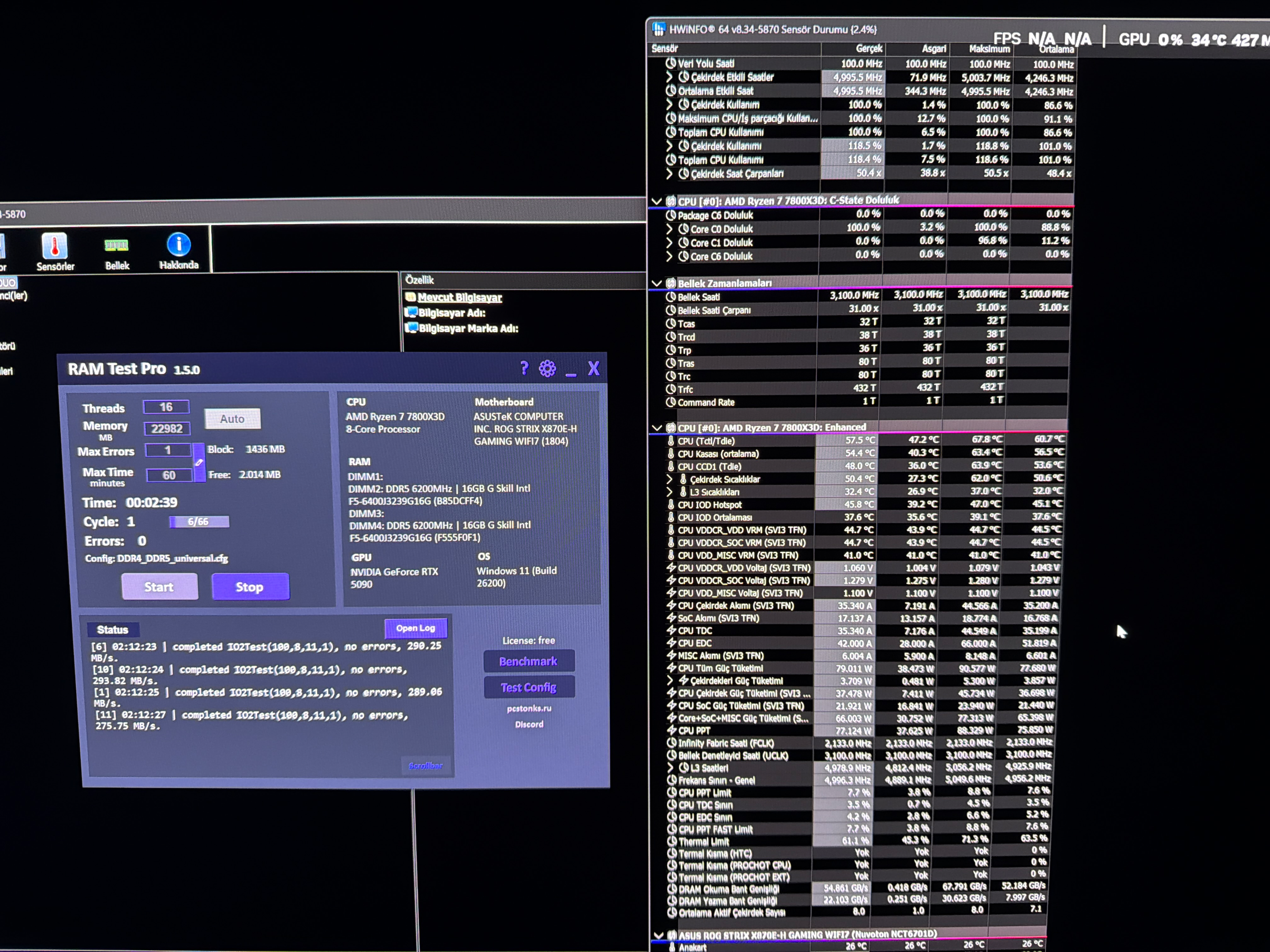1270x952 pixels.
Task: Click the clock icon beside Tcas
Action: (x=671, y=324)
